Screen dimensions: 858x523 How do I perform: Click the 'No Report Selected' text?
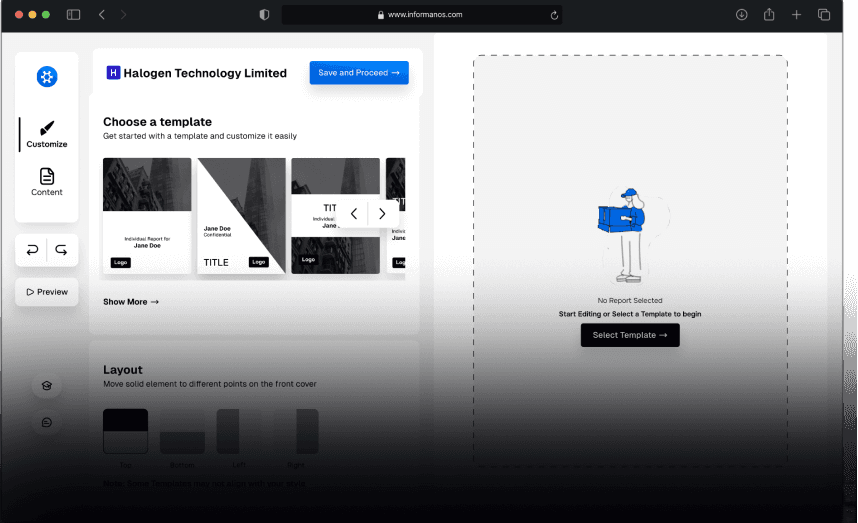630,300
